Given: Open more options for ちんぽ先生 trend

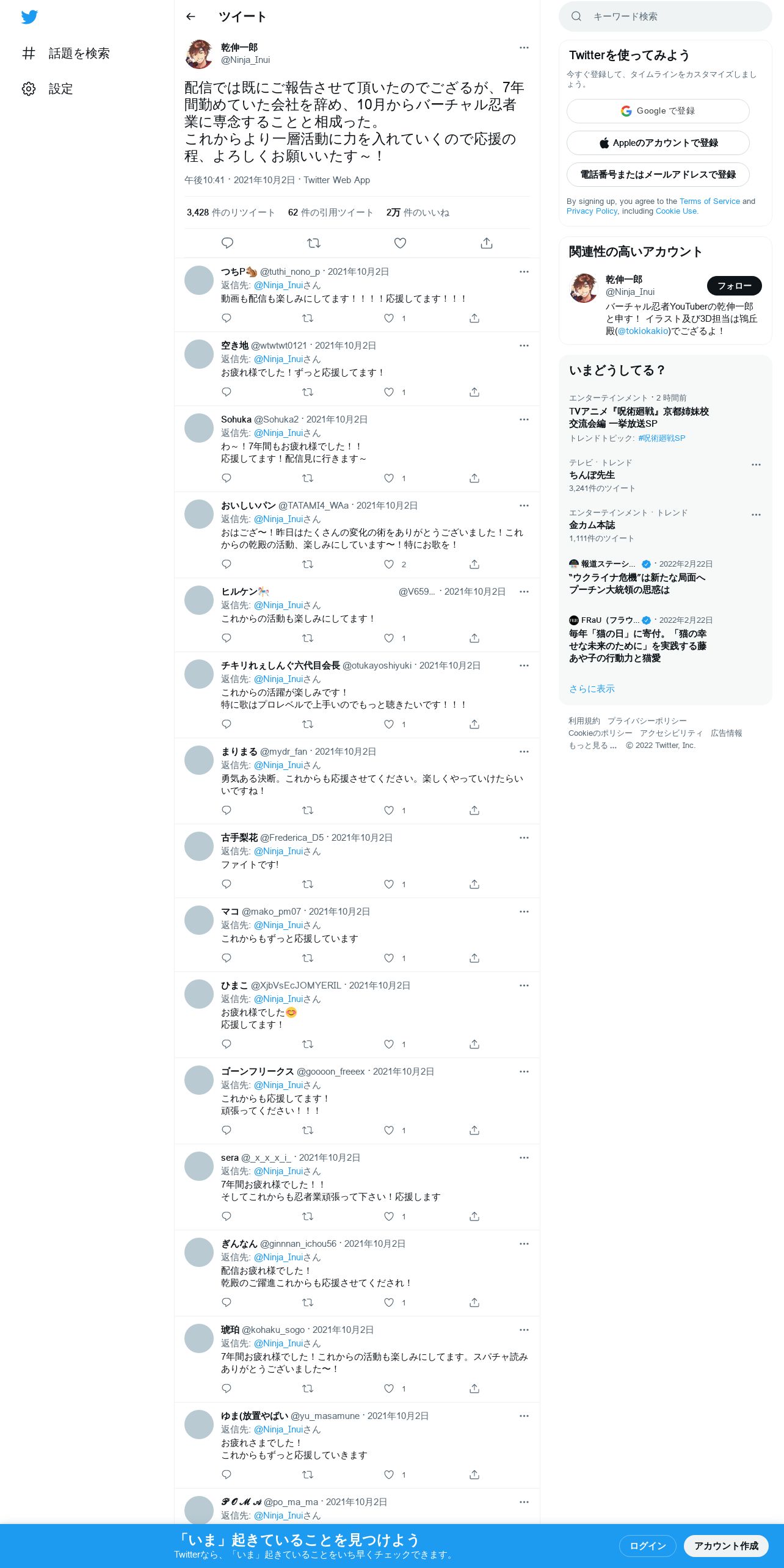Looking at the screenshot, I should 756,465.
